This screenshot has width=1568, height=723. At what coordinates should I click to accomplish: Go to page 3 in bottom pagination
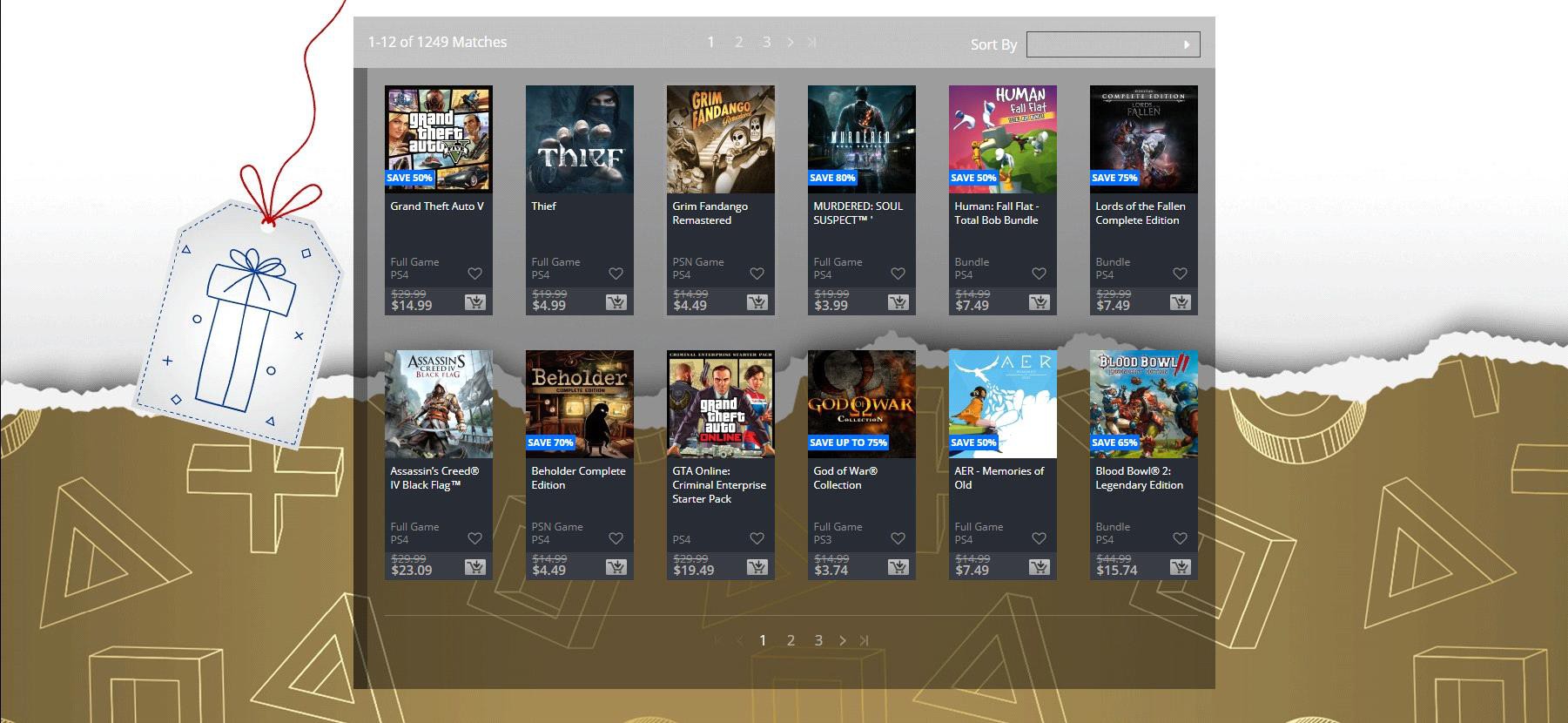point(818,640)
